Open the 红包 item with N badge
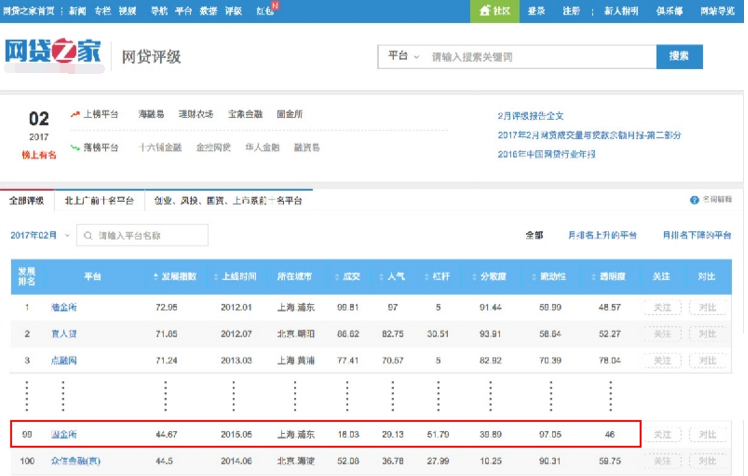Viewport: 748px width, 476px height. pyautogui.click(x=266, y=10)
